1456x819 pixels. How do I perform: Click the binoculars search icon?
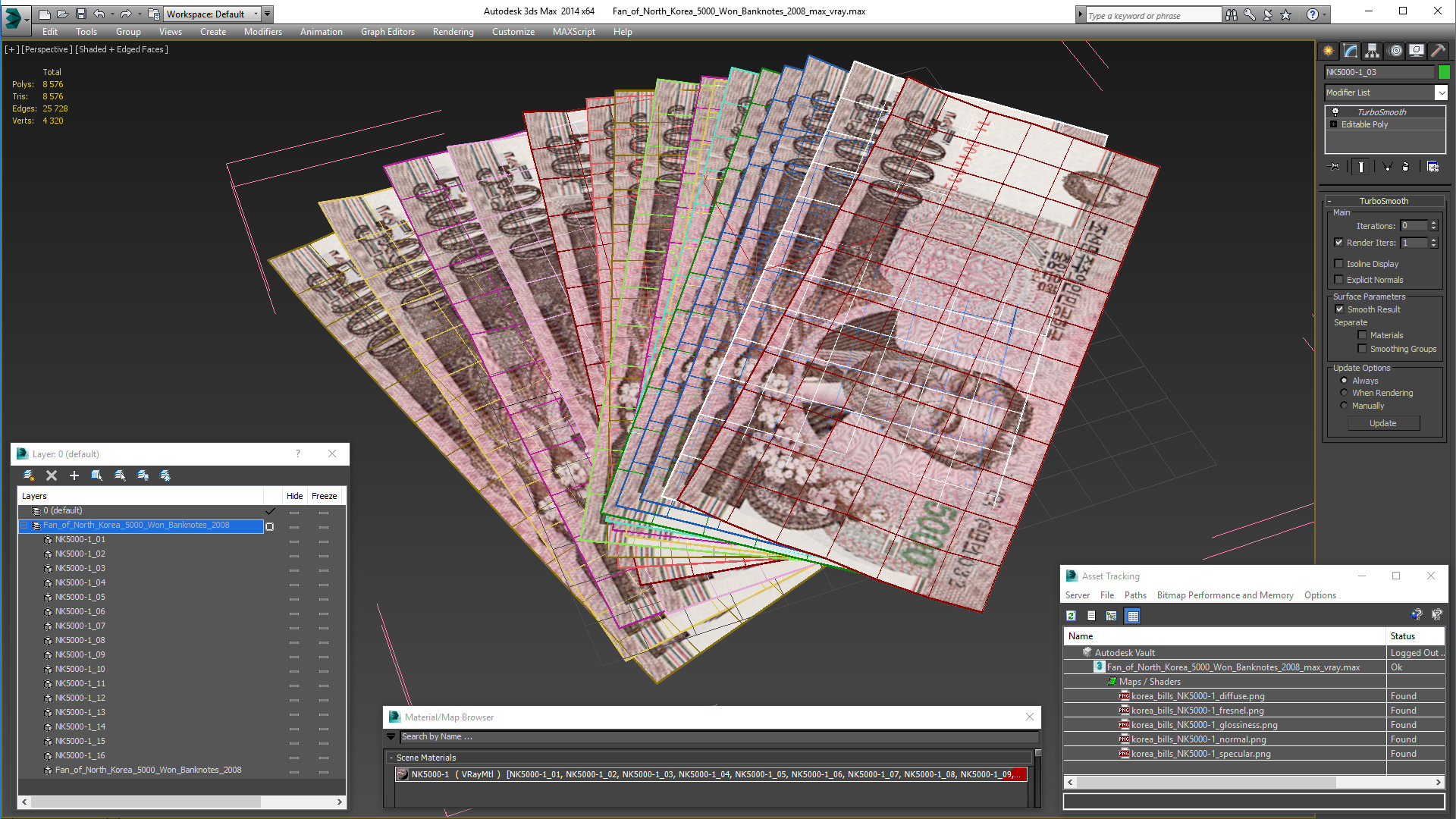[x=1231, y=14]
